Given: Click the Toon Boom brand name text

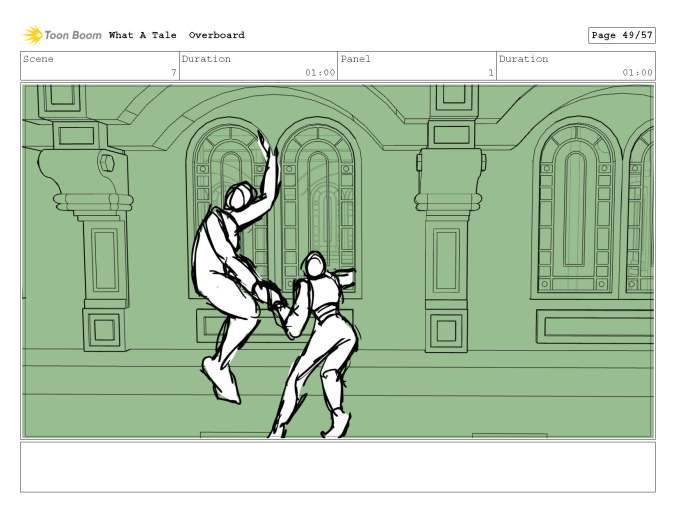Looking at the screenshot, I should click(x=73, y=35).
